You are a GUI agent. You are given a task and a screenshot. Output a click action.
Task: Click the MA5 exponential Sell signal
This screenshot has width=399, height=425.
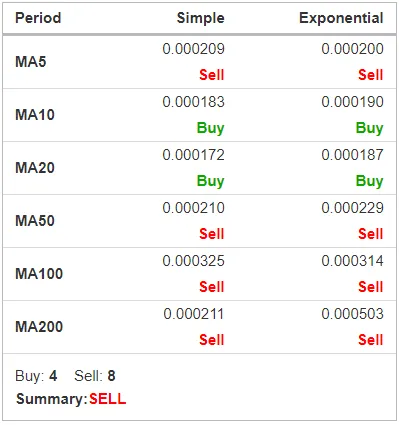[371, 75]
